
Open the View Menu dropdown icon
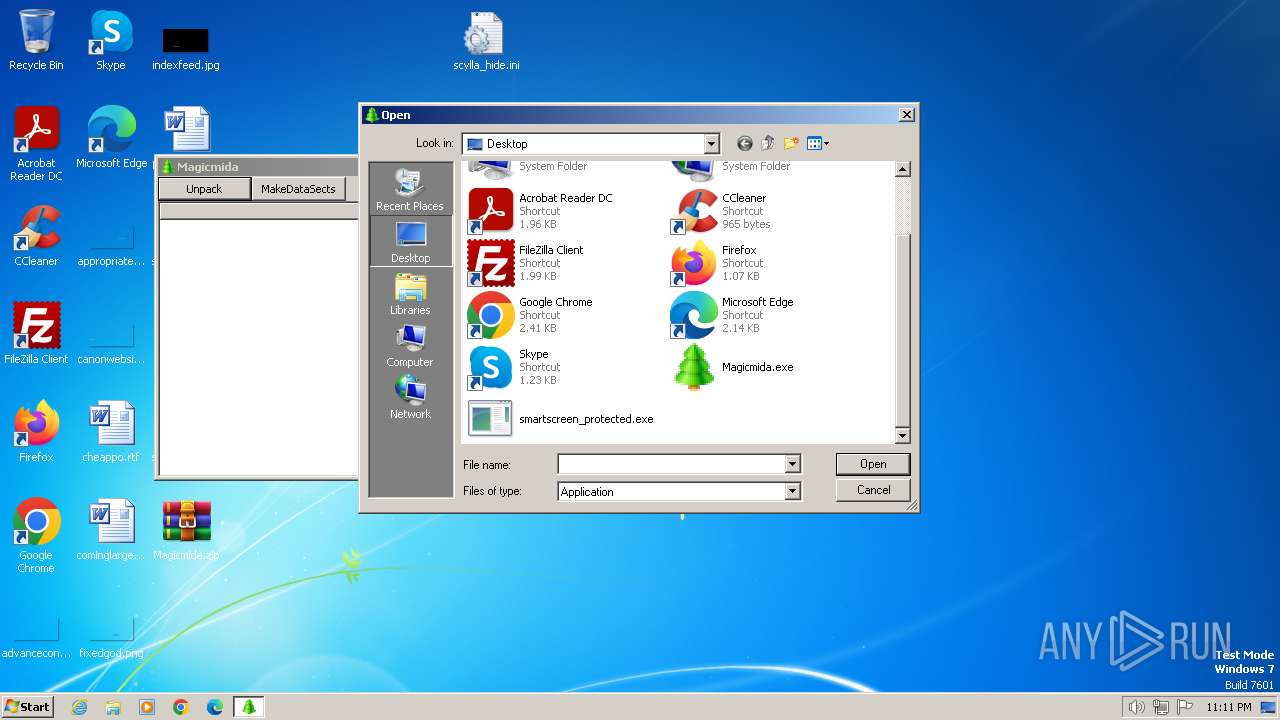[818, 144]
